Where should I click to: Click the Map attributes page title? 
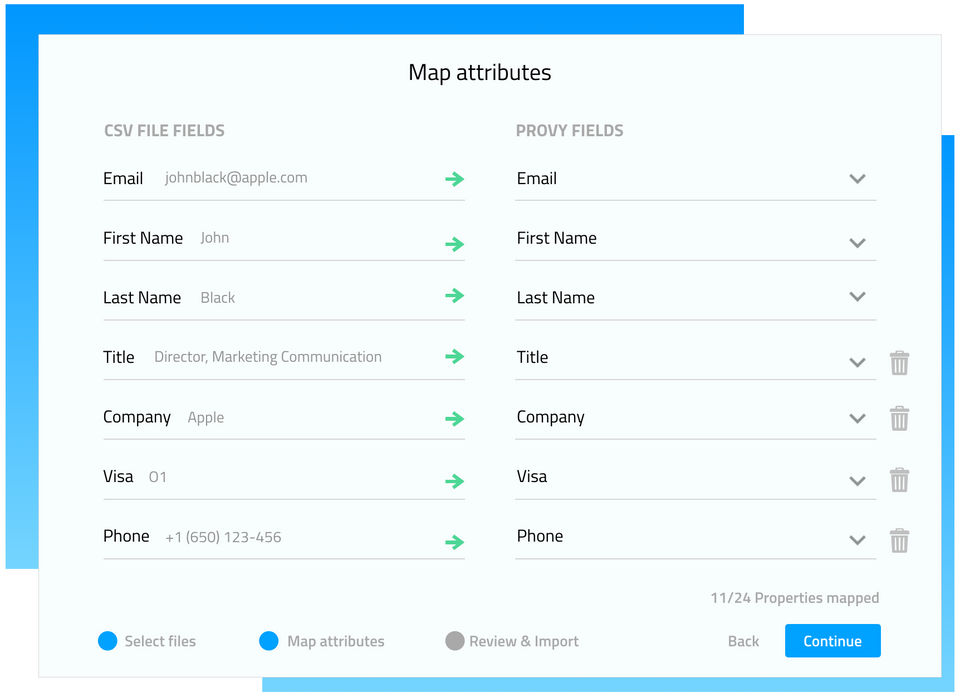[479, 72]
